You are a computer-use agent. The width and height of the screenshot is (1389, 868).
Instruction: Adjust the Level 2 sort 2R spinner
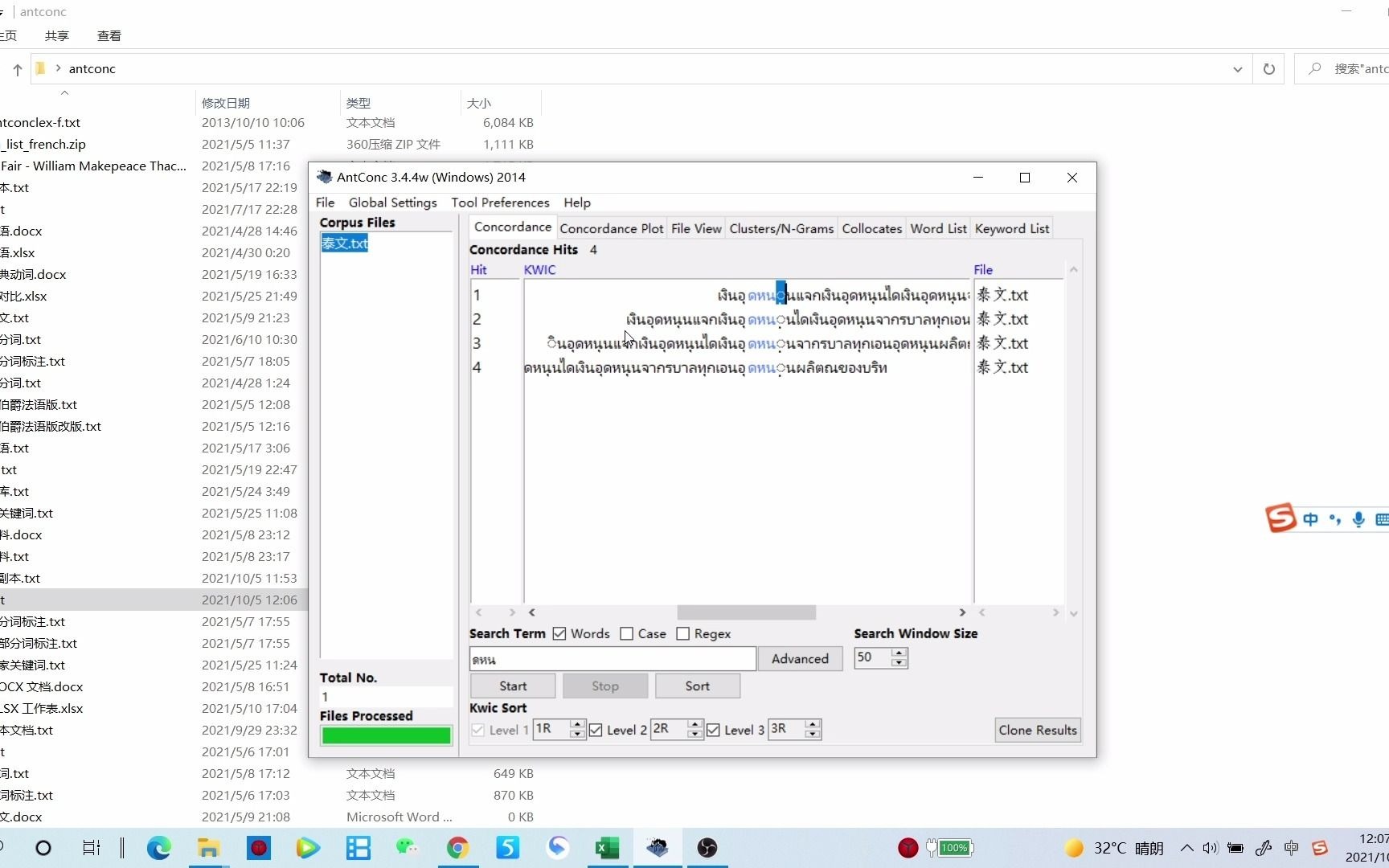click(695, 729)
